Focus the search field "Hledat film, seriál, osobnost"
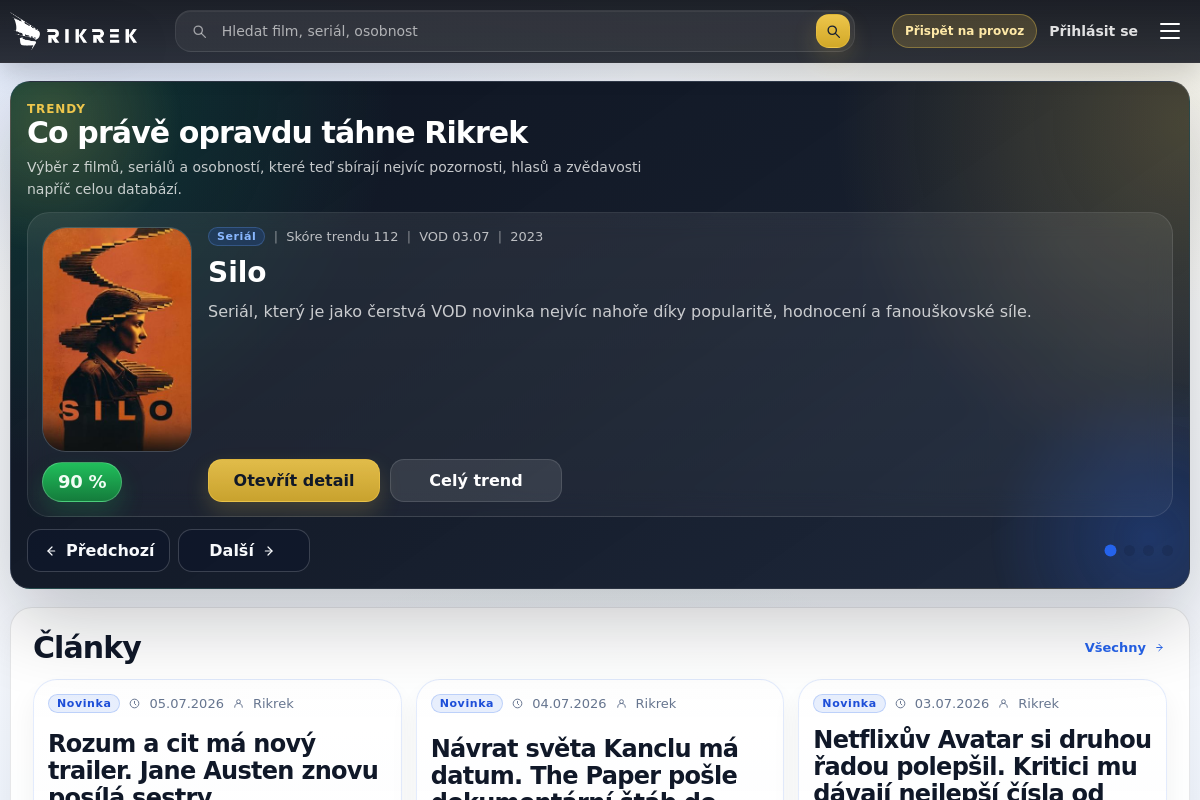The image size is (1200, 800). [x=514, y=31]
